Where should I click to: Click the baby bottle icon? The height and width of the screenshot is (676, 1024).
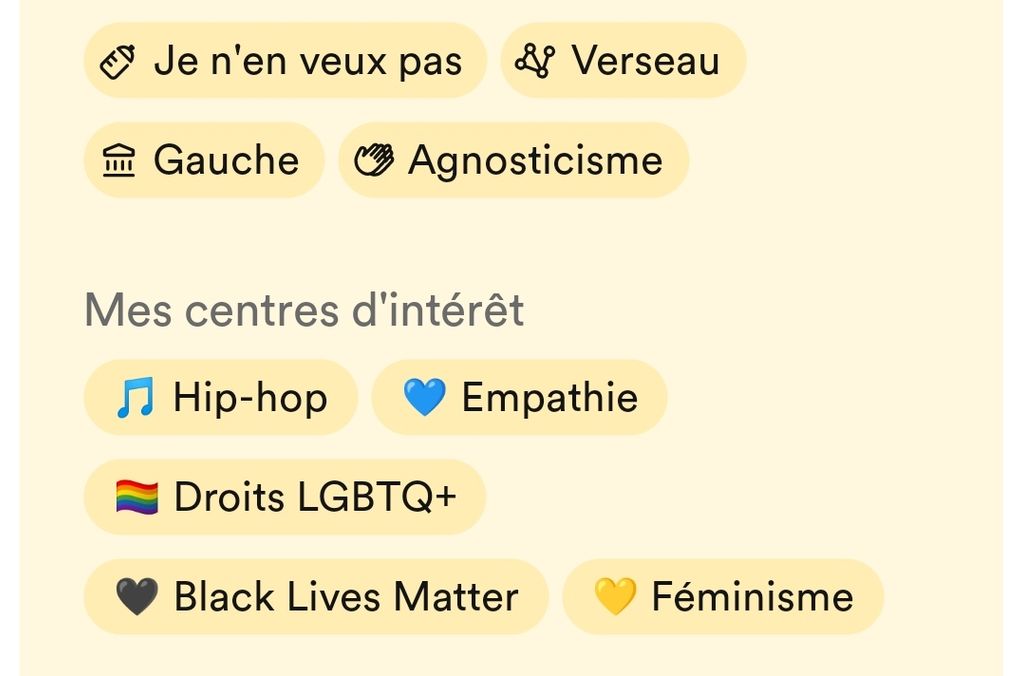pos(118,62)
